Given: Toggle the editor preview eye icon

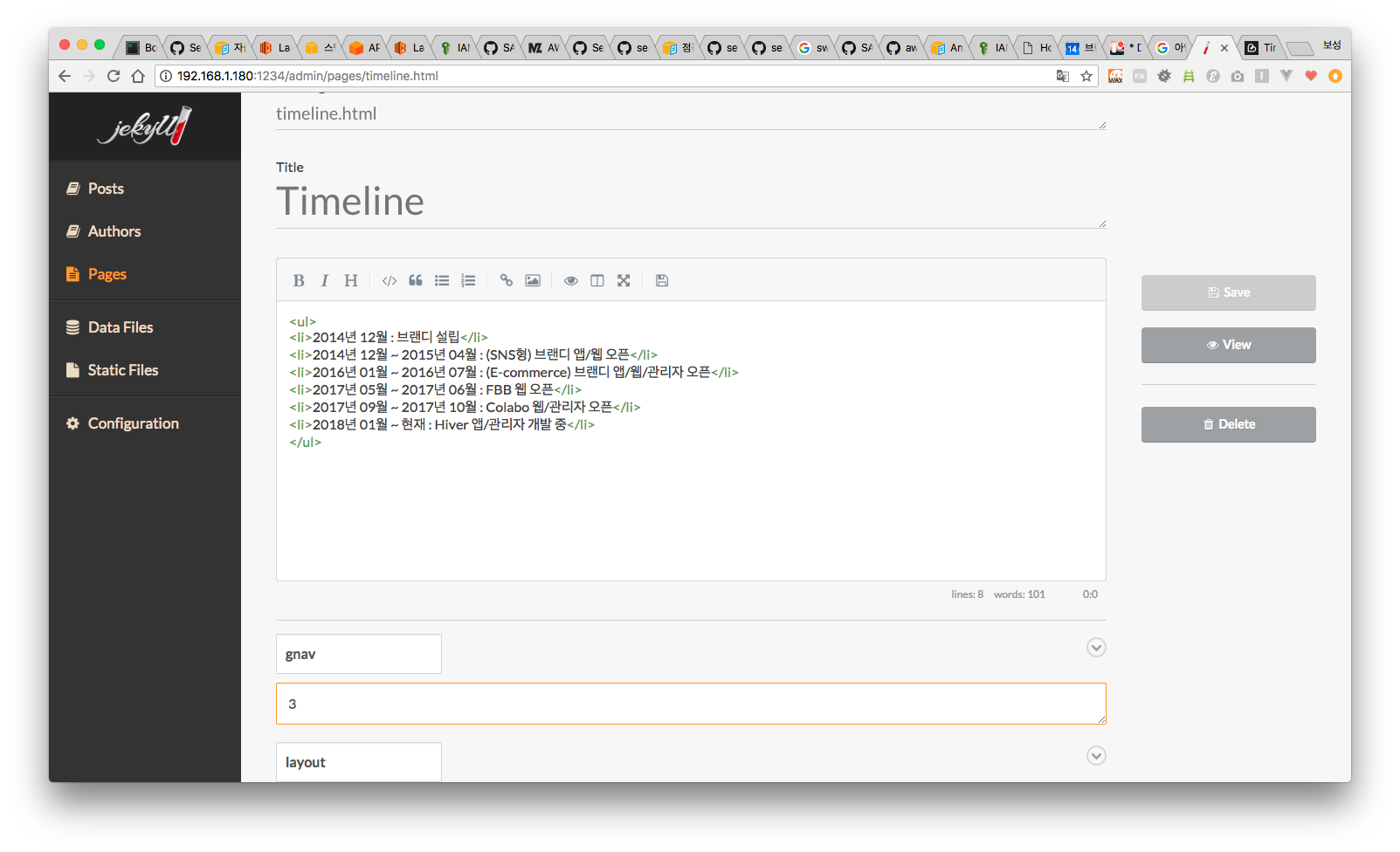Looking at the screenshot, I should pyautogui.click(x=571, y=280).
